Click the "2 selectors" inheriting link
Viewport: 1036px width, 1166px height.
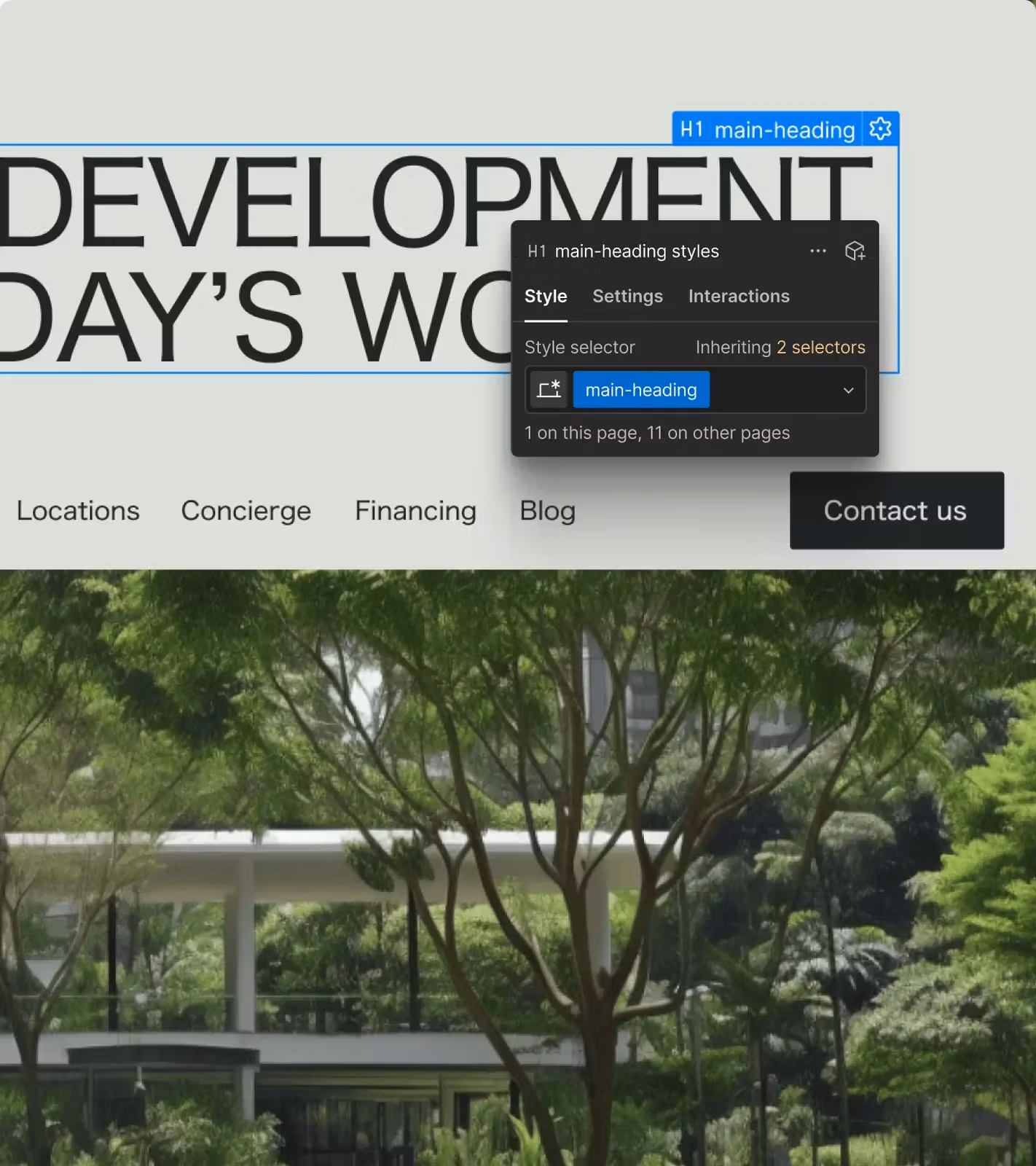point(820,348)
